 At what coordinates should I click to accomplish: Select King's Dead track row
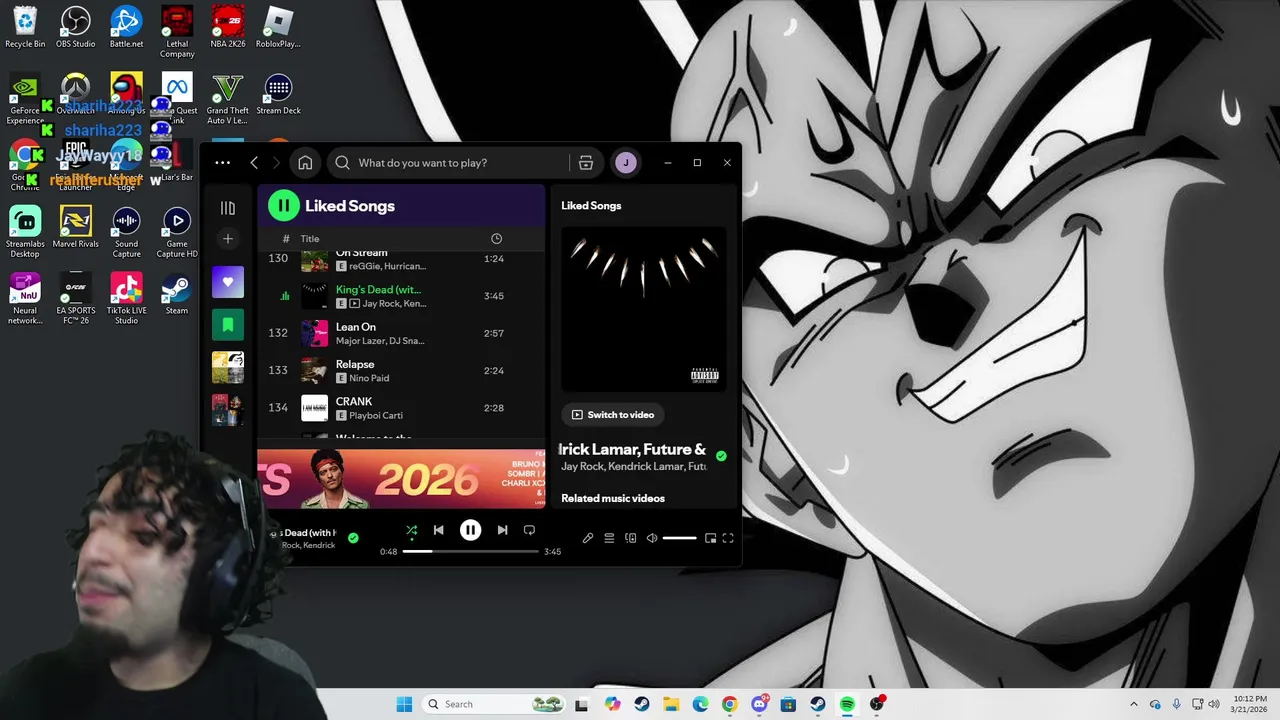401,296
